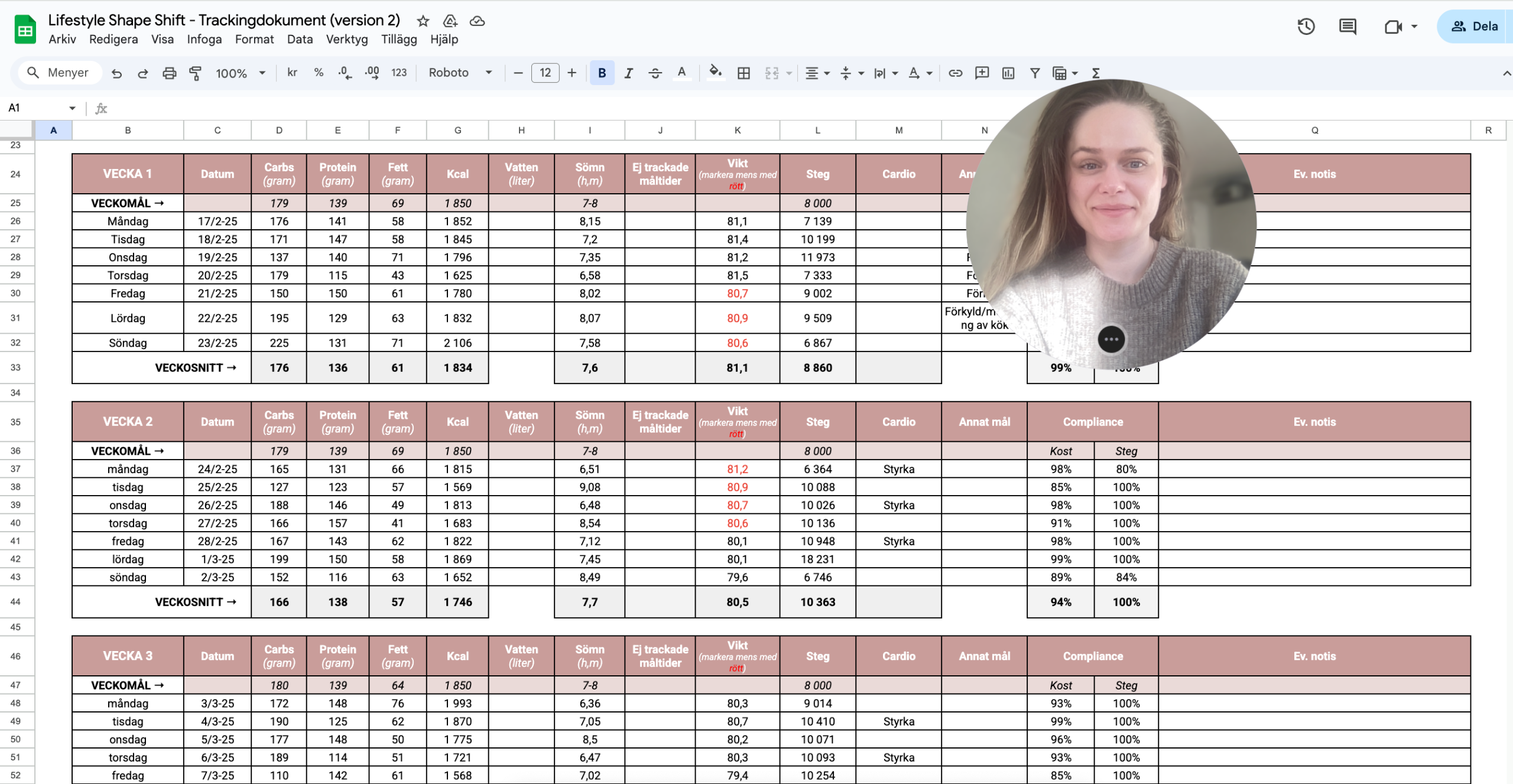Open the horizontal align dropdown
Viewport: 1513px width, 784px height.
[x=817, y=73]
